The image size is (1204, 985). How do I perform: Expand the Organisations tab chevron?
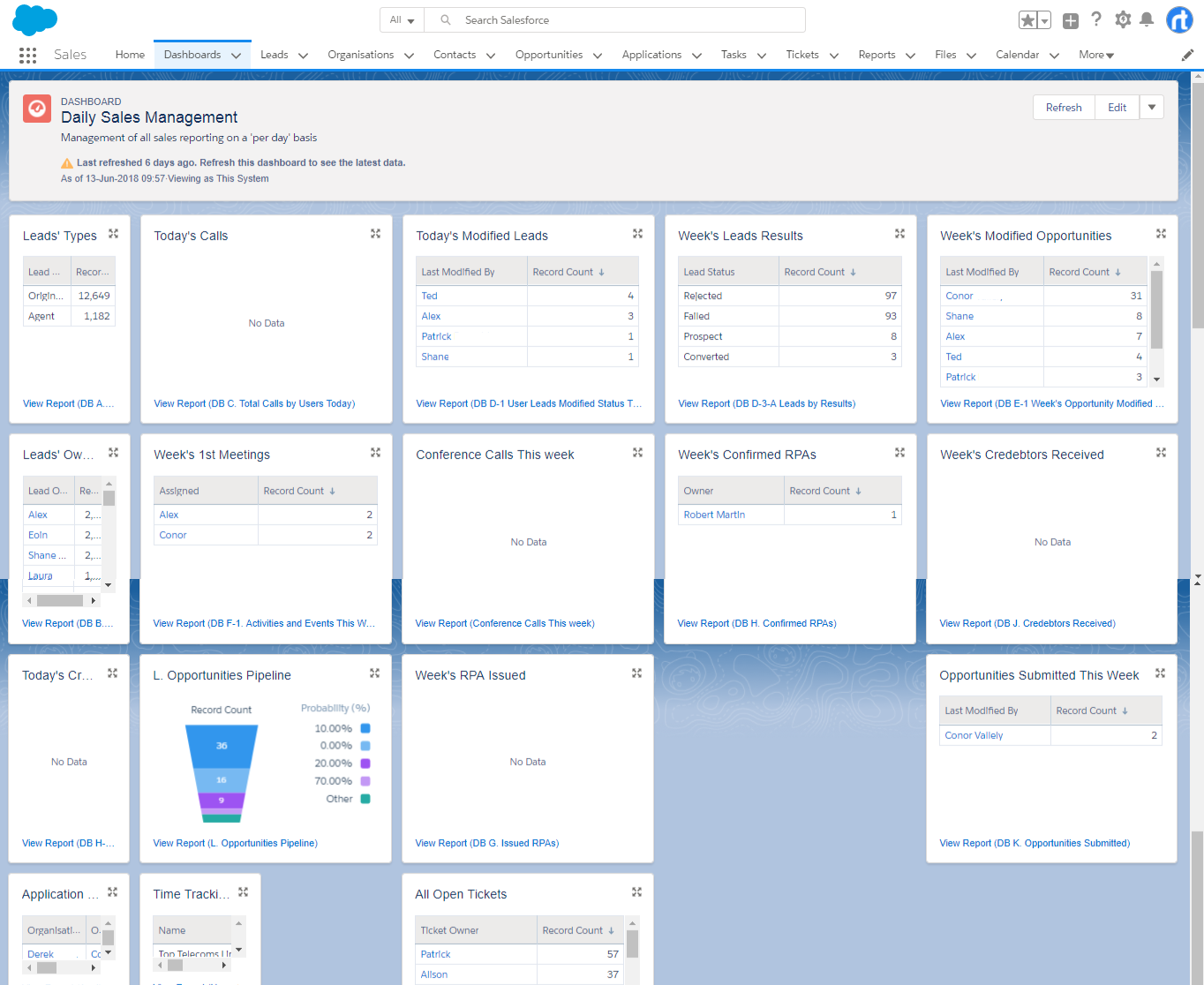point(409,56)
